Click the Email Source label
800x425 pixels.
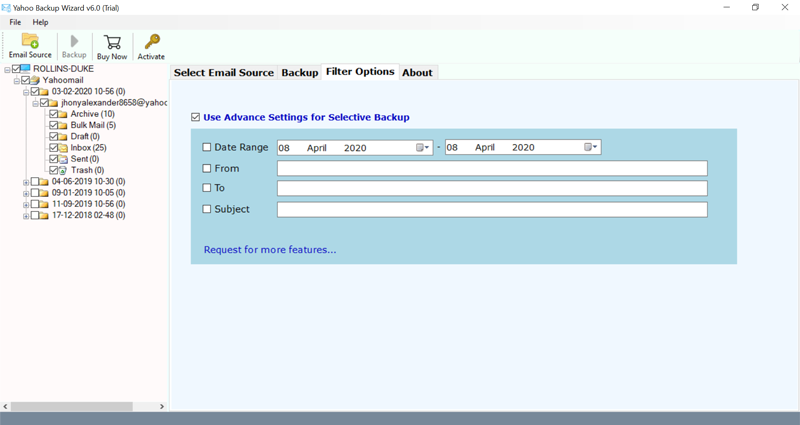point(30,55)
